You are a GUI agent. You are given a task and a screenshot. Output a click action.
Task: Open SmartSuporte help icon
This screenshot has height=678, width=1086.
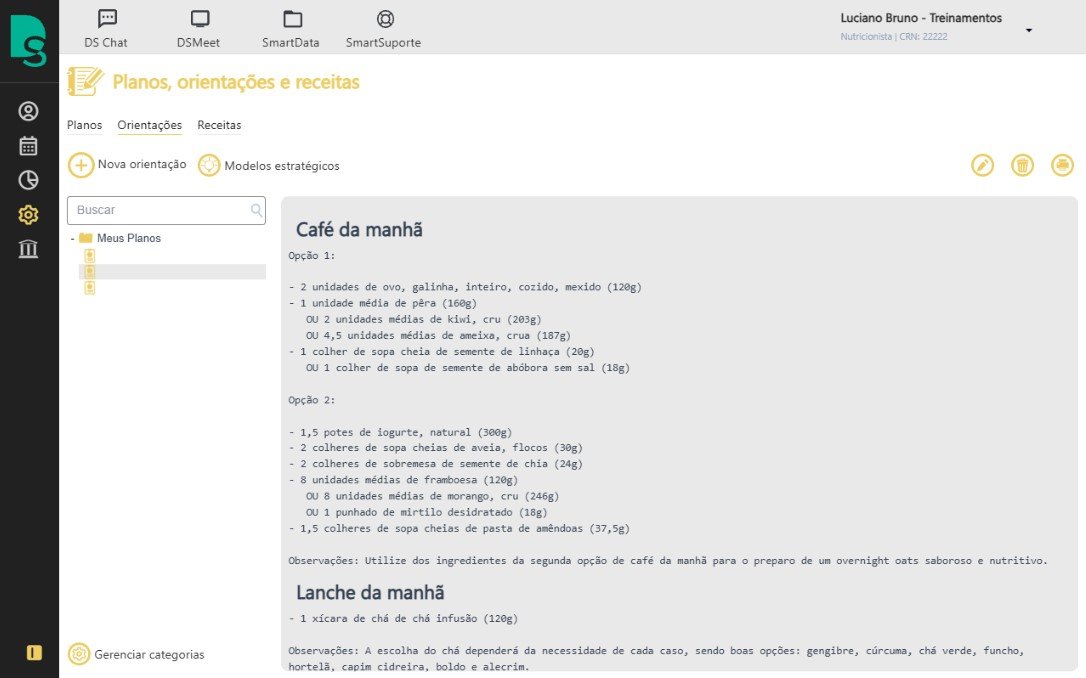pyautogui.click(x=385, y=19)
